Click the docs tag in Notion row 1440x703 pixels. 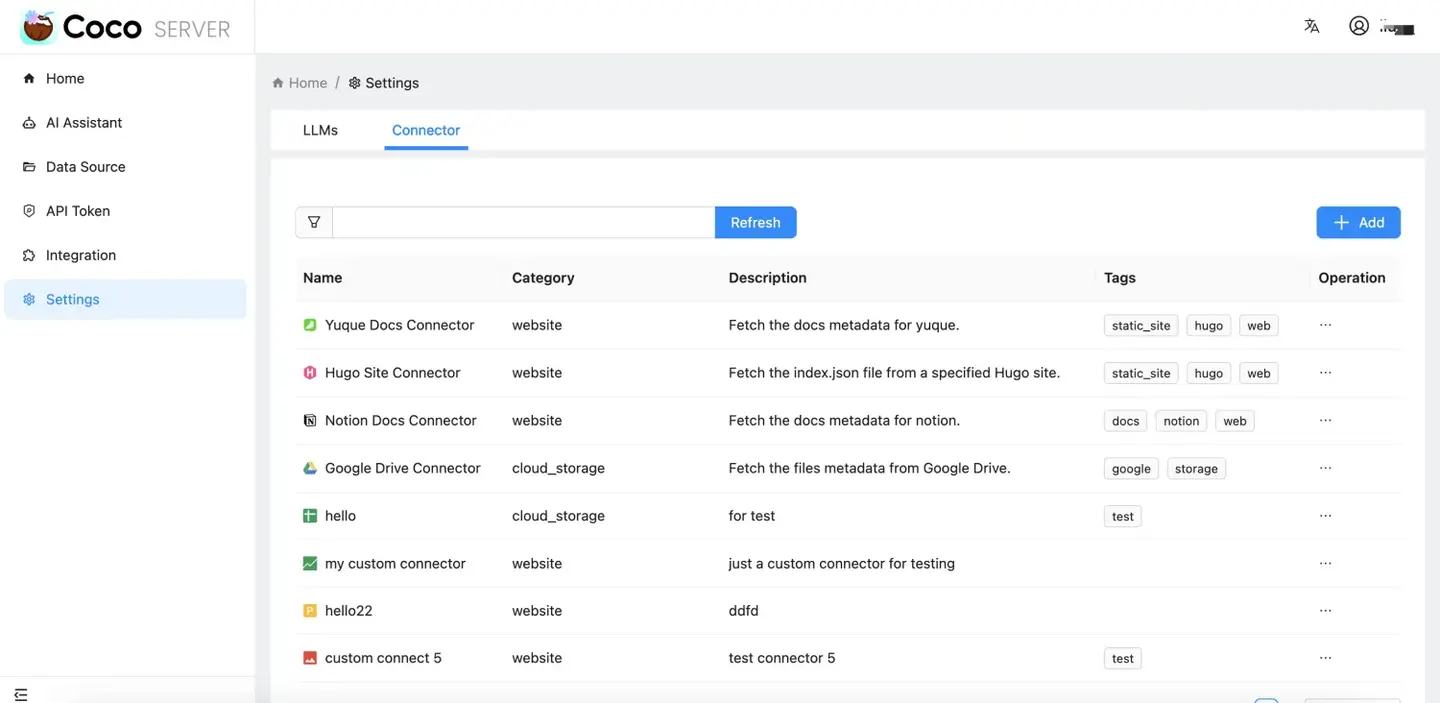[1125, 421]
